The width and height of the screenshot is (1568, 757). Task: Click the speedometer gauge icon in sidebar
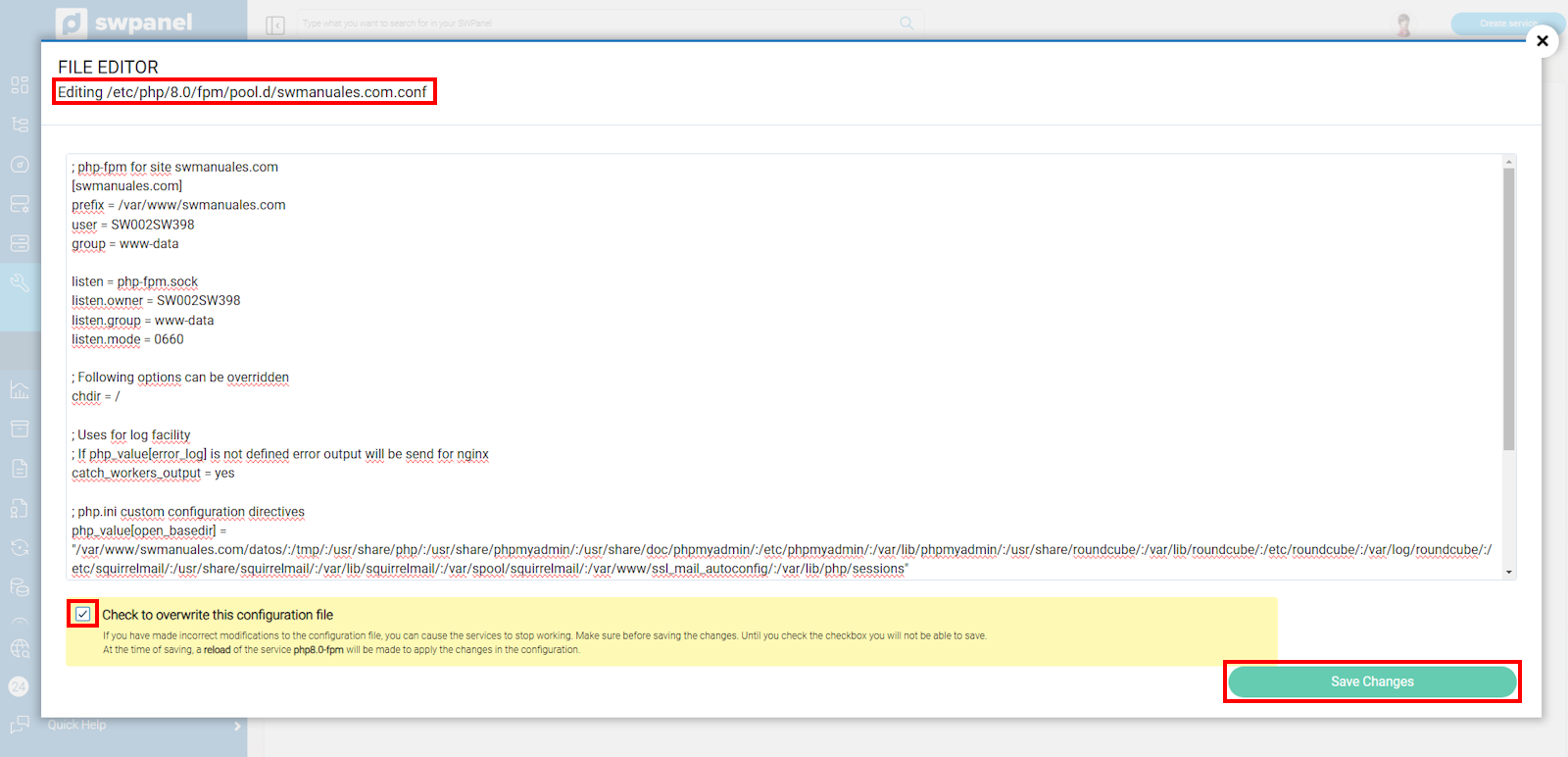click(x=20, y=165)
